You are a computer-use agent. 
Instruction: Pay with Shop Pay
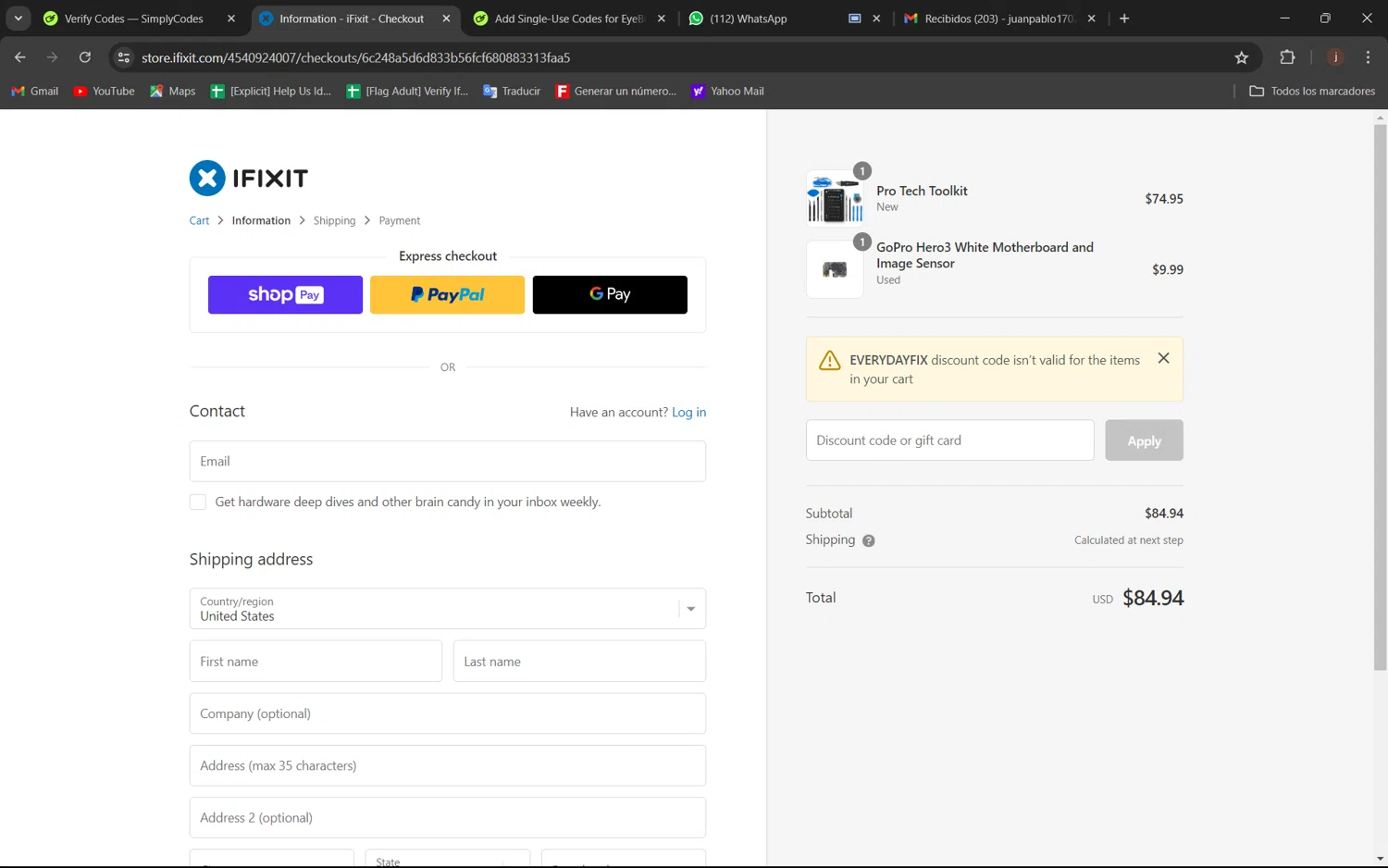285,294
